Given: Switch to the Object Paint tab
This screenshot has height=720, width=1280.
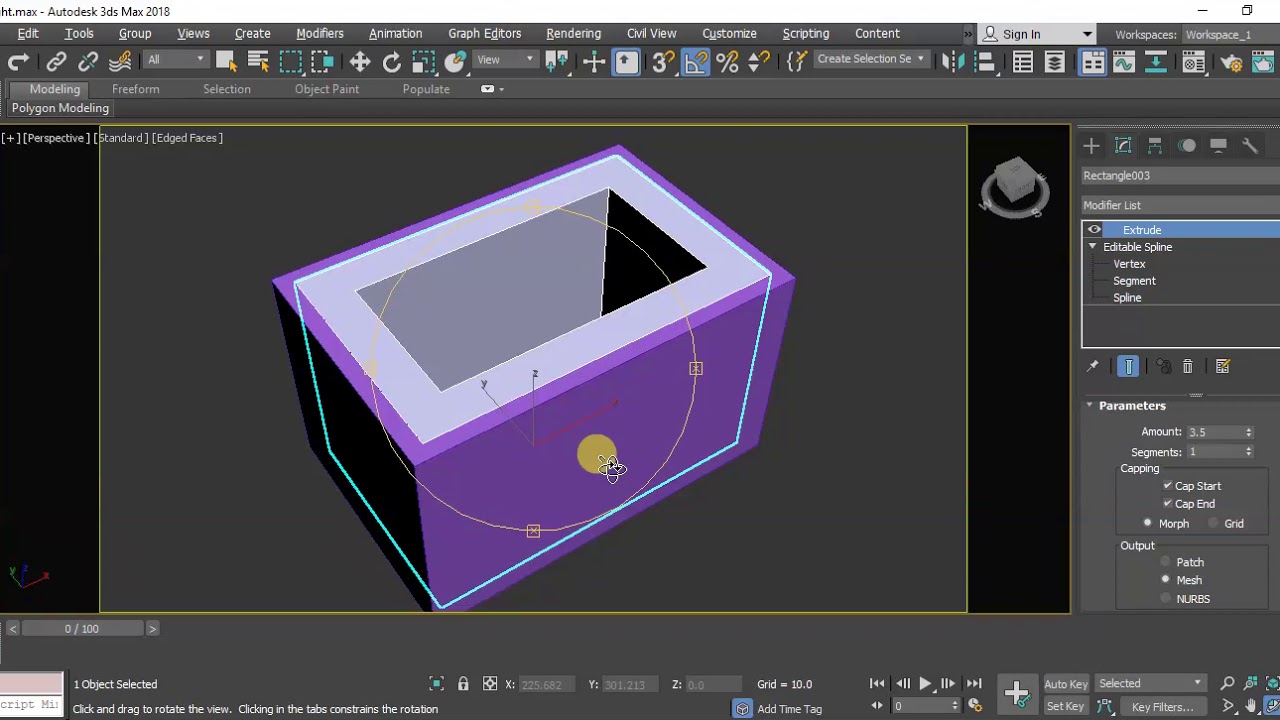Looking at the screenshot, I should coord(326,89).
